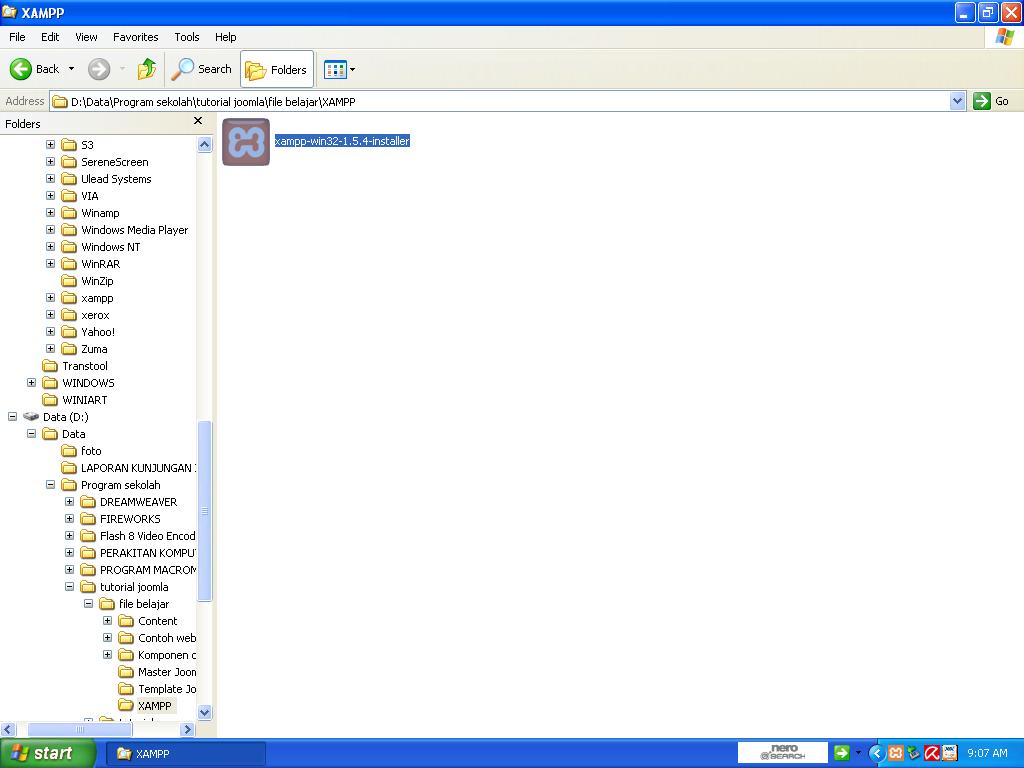Click the red antivirus tray icon
Image resolution: width=1024 pixels, height=768 pixels.
point(932,753)
